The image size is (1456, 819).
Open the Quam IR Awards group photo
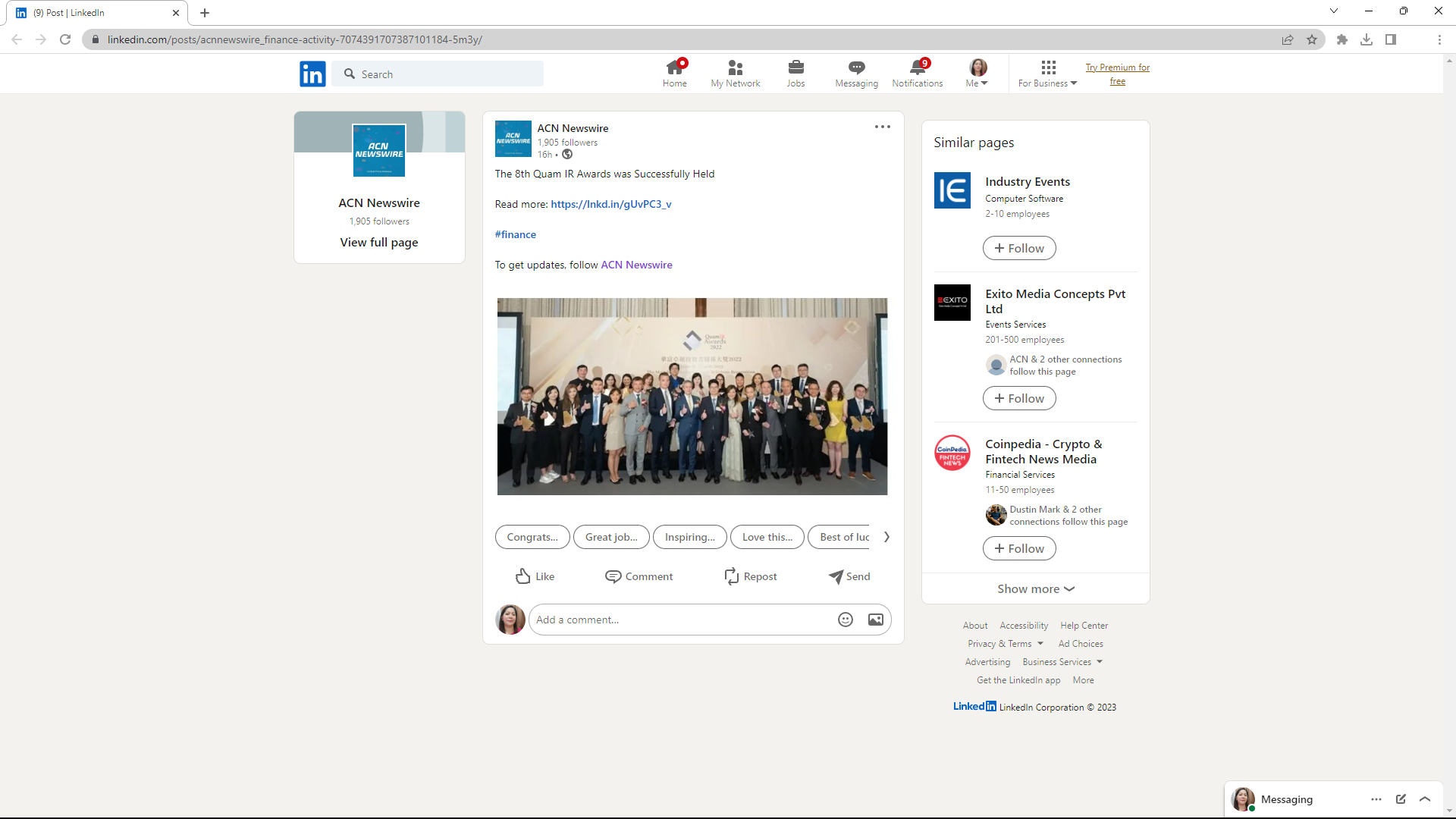692,397
